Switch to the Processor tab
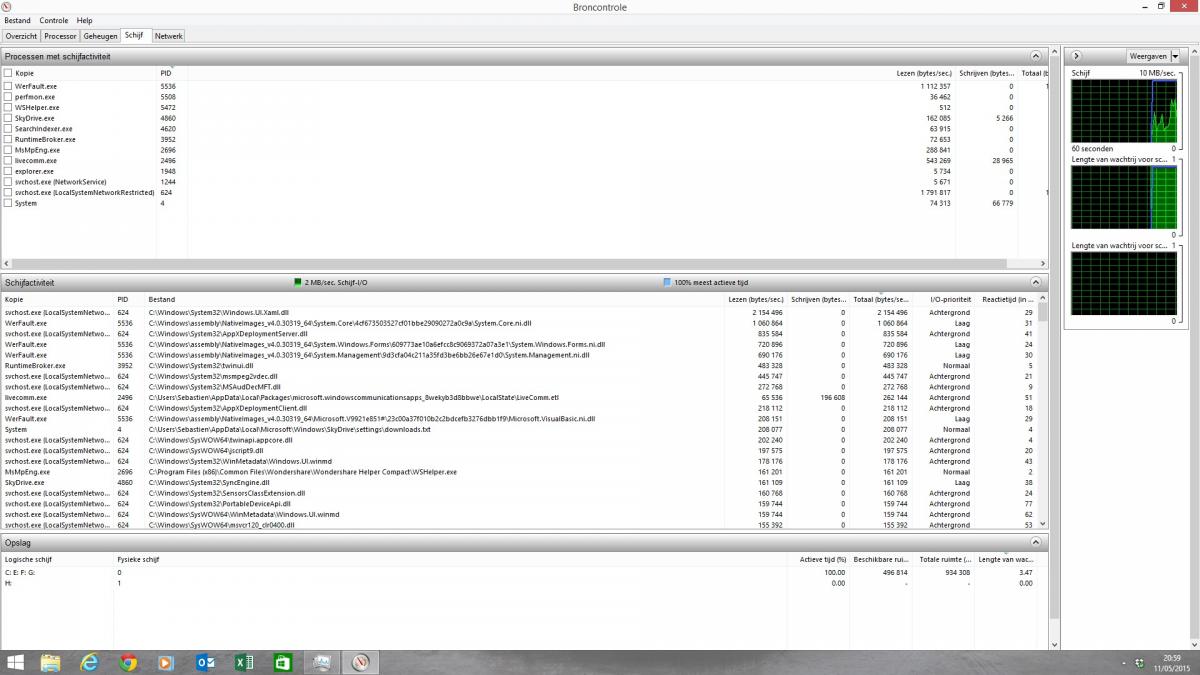Viewport: 1200px width, 675px height. [60, 36]
